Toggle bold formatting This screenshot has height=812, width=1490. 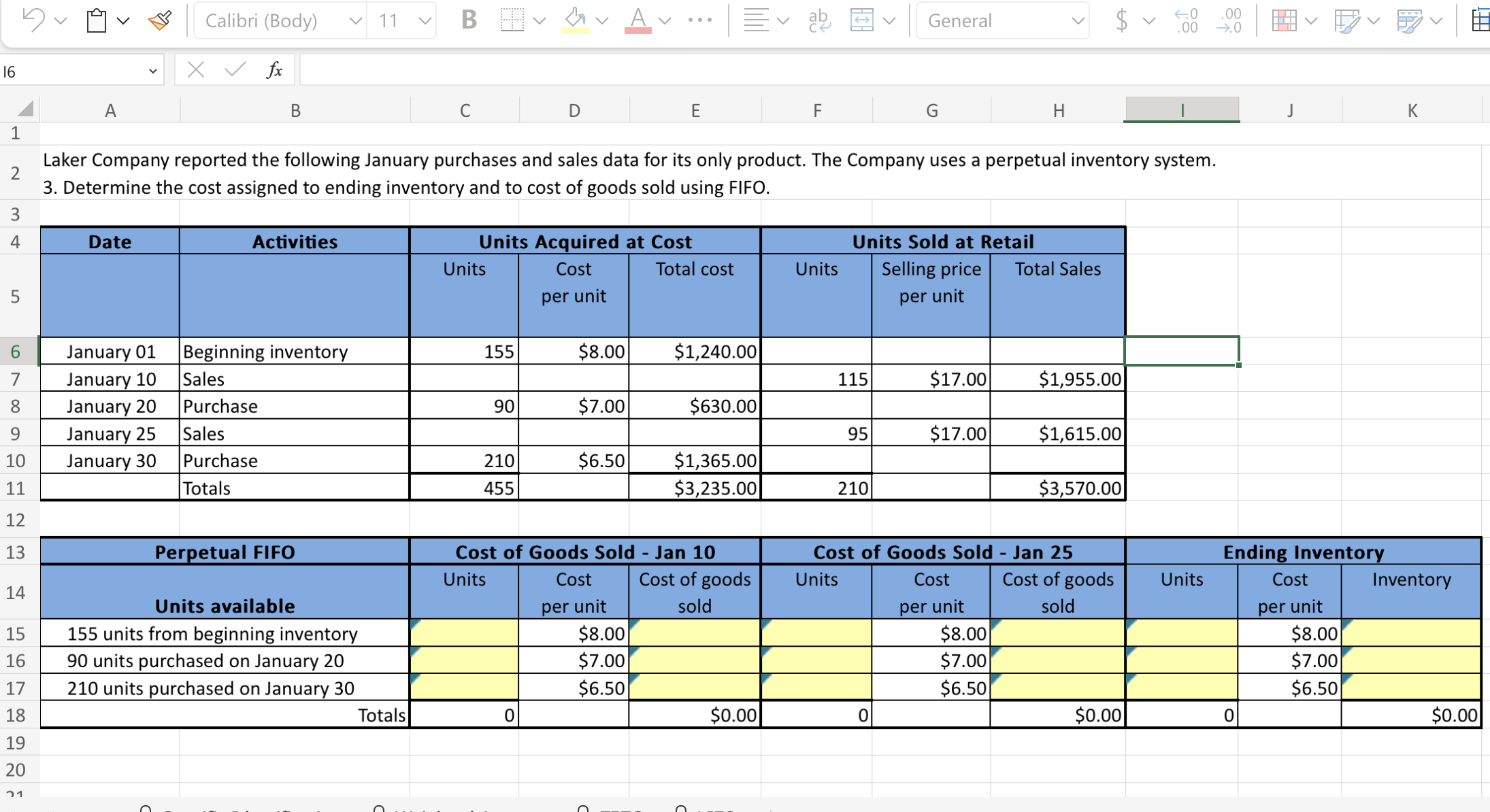coord(468,20)
